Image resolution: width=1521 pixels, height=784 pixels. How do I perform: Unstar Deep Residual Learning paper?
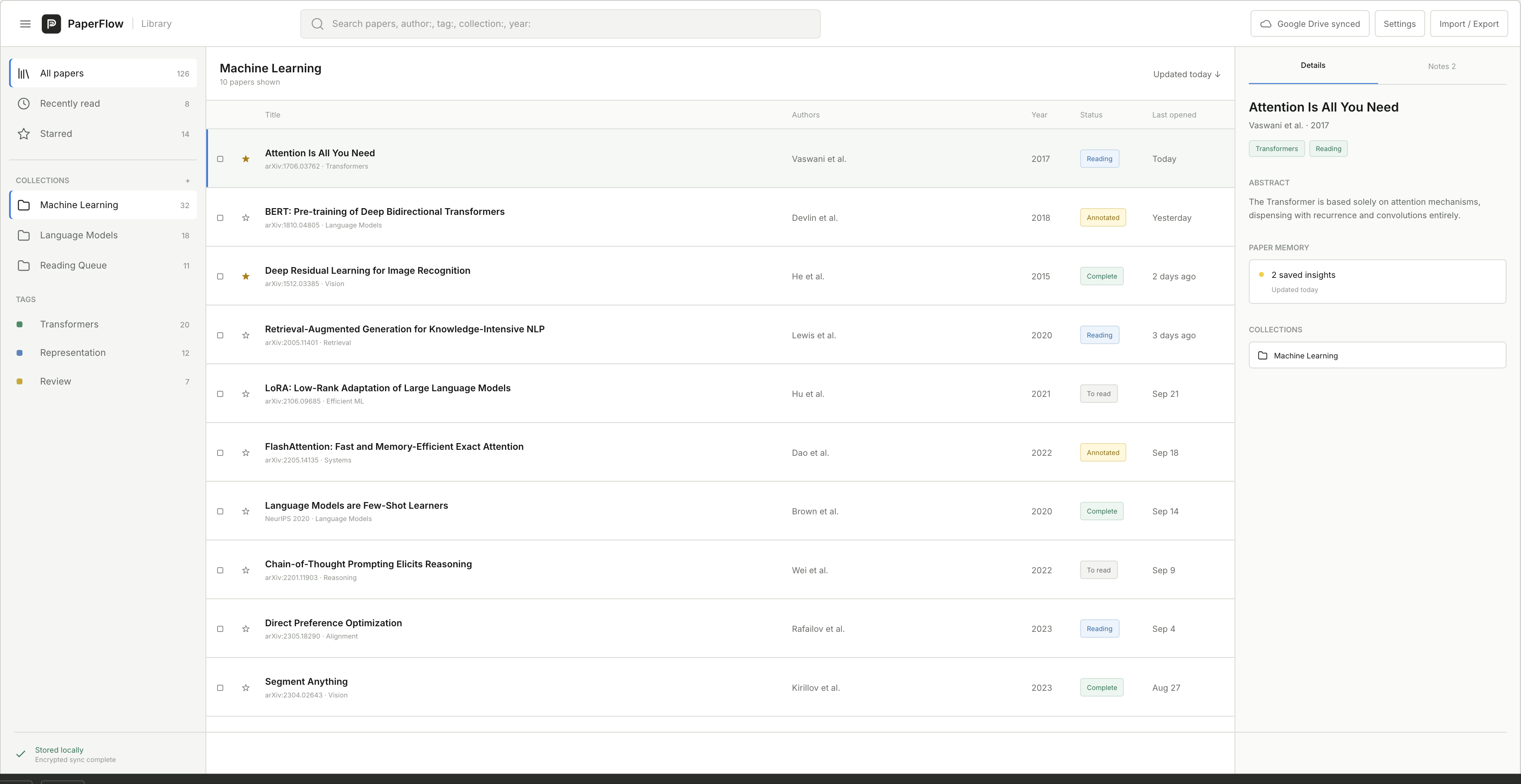pos(245,276)
